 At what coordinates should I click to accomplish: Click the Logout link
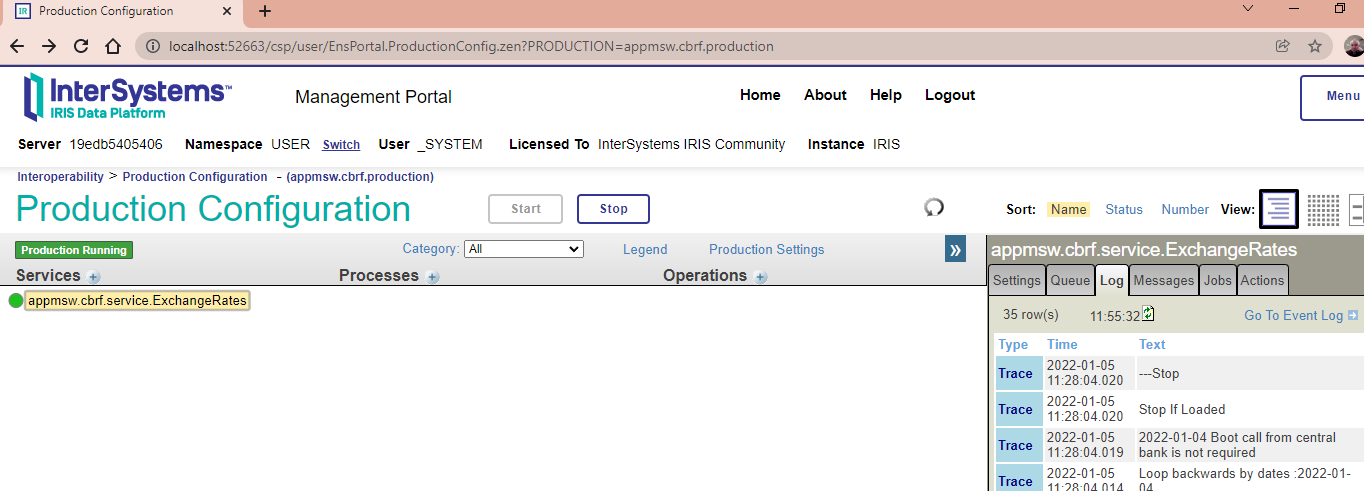click(x=950, y=95)
